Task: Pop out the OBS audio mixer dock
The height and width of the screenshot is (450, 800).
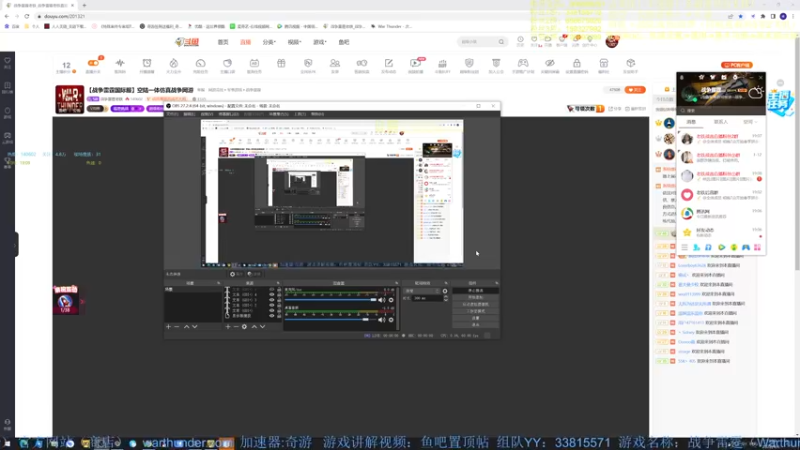Action: (396, 283)
